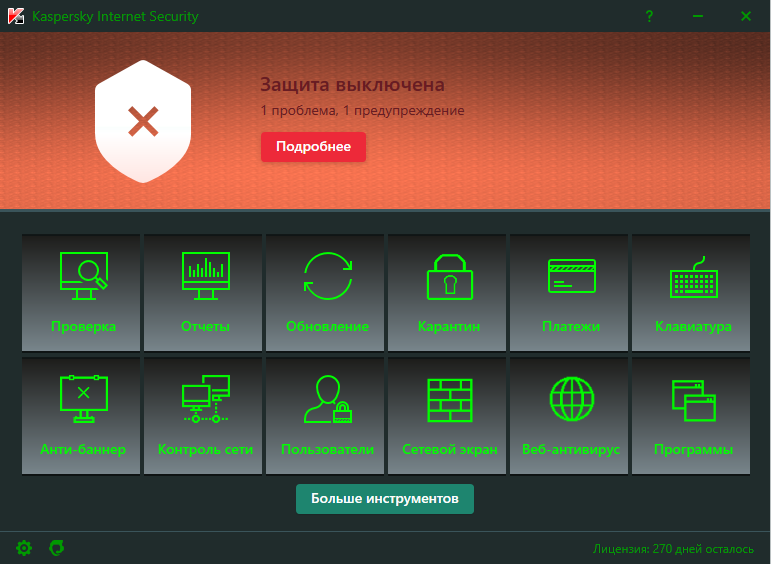This screenshot has width=771, height=564.
Task: Minimize the Kaspersky window
Action: [x=698, y=16]
